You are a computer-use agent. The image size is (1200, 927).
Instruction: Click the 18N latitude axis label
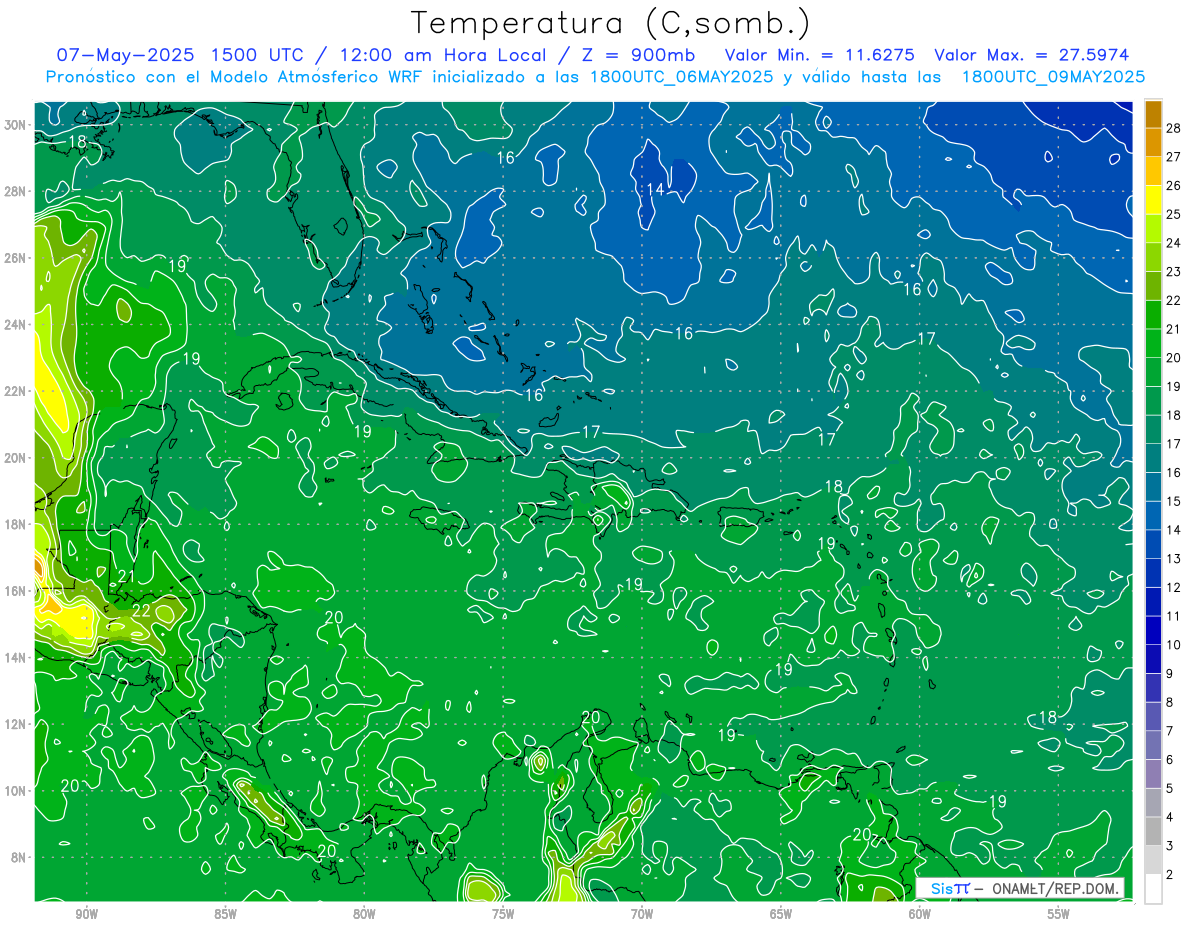[15, 524]
